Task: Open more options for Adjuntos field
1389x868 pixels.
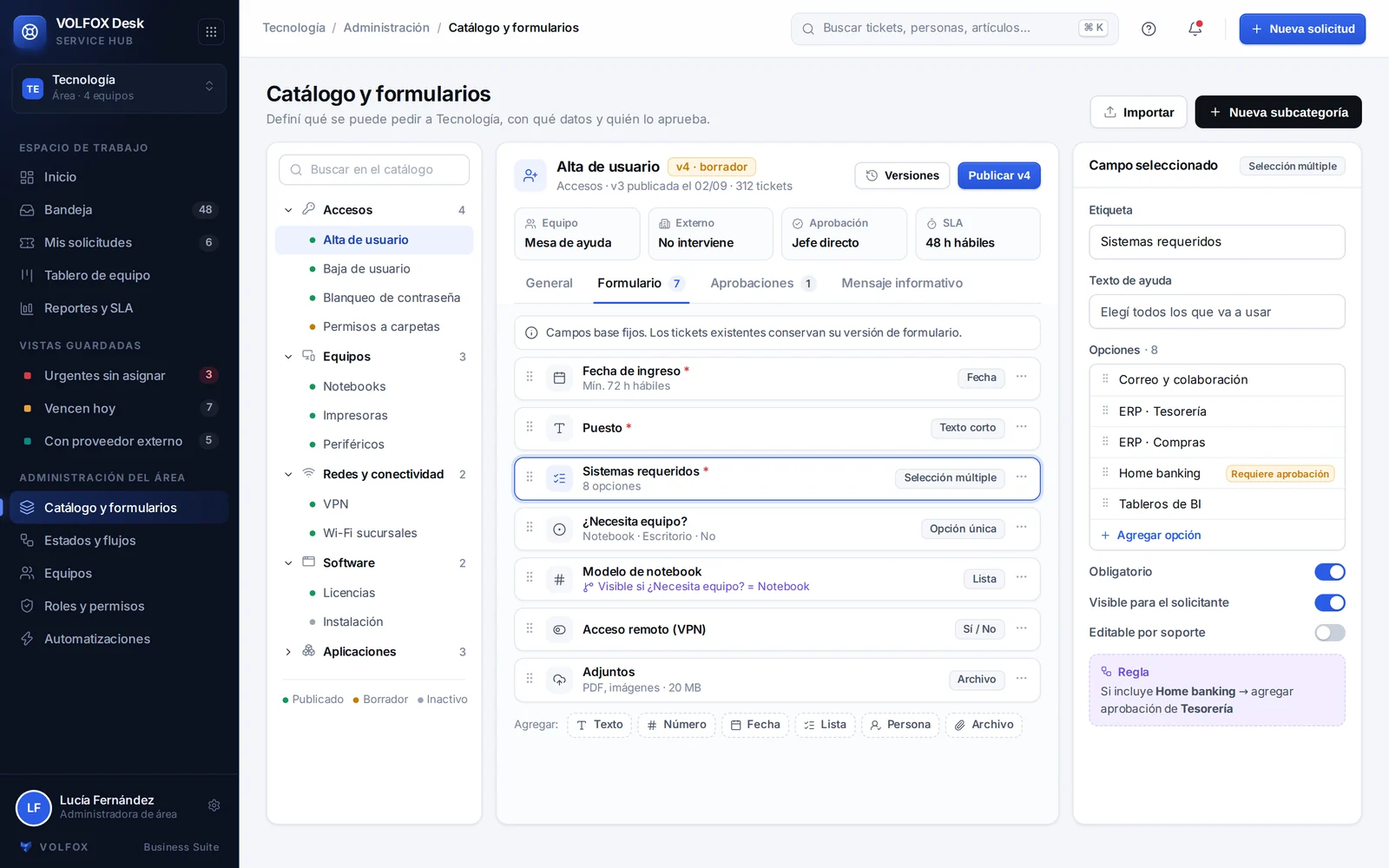Action: click(x=1022, y=679)
